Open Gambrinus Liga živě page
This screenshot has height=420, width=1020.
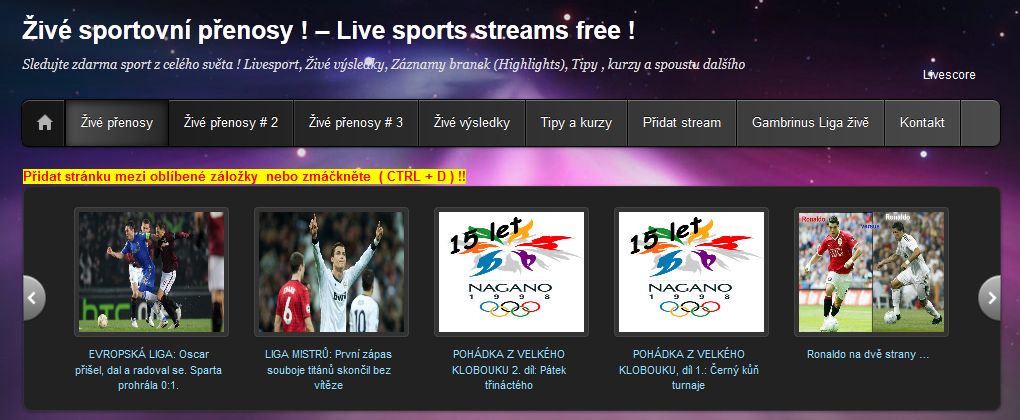810,123
